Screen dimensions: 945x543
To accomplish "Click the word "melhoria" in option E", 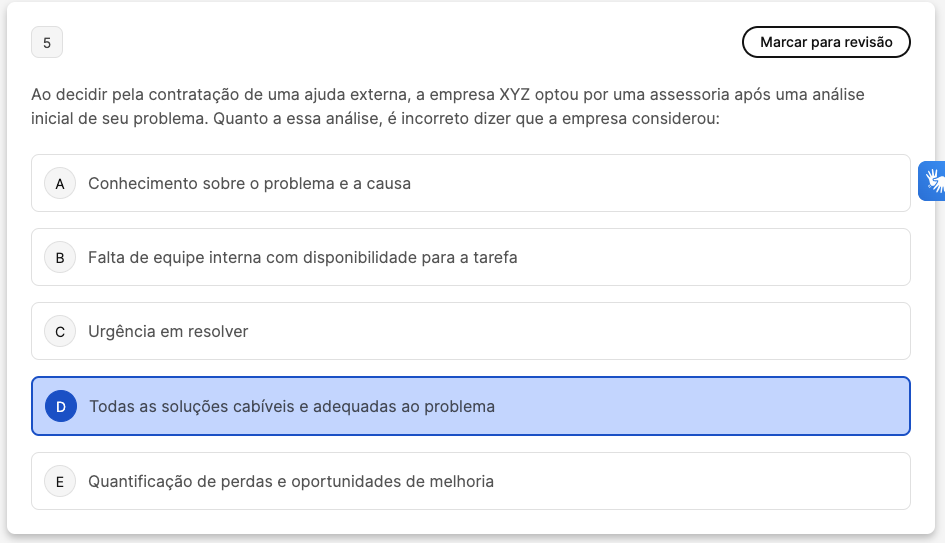I will point(461,482).
